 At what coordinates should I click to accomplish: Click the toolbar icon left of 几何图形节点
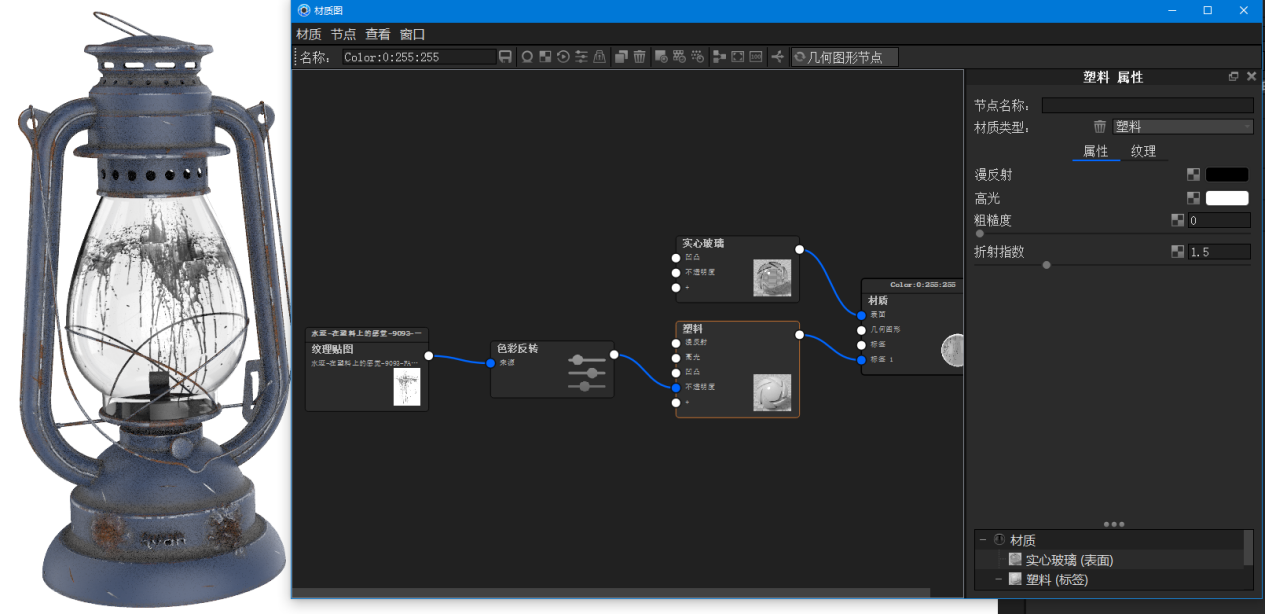point(777,57)
